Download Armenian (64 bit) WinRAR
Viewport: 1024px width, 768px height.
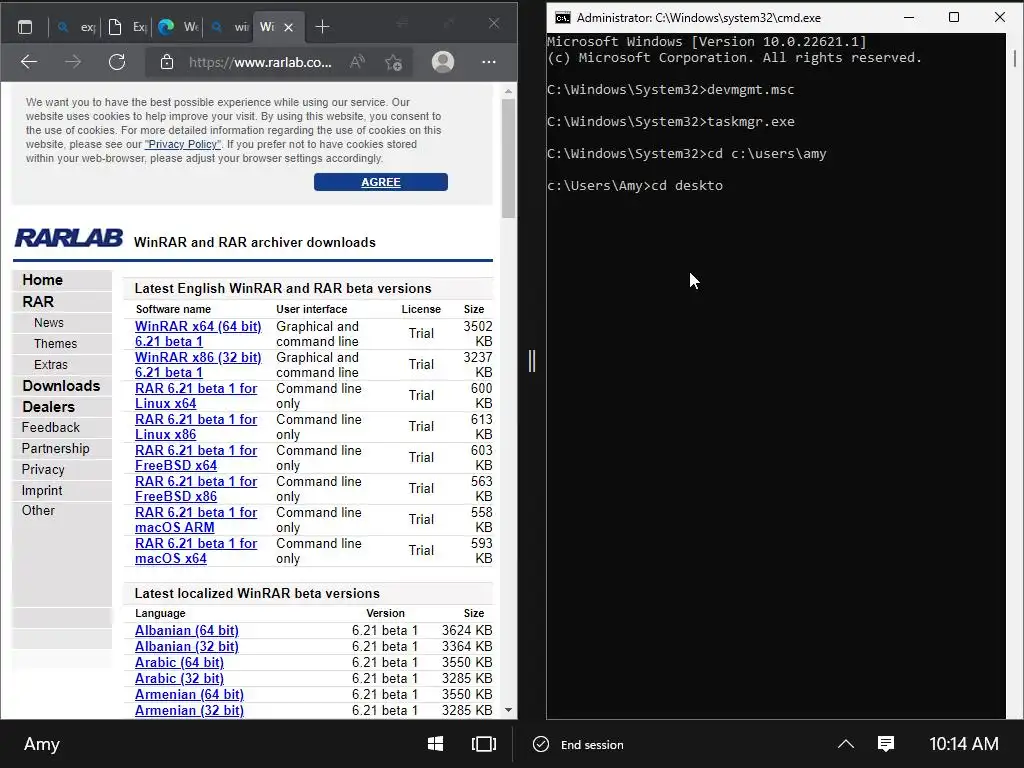(x=189, y=694)
